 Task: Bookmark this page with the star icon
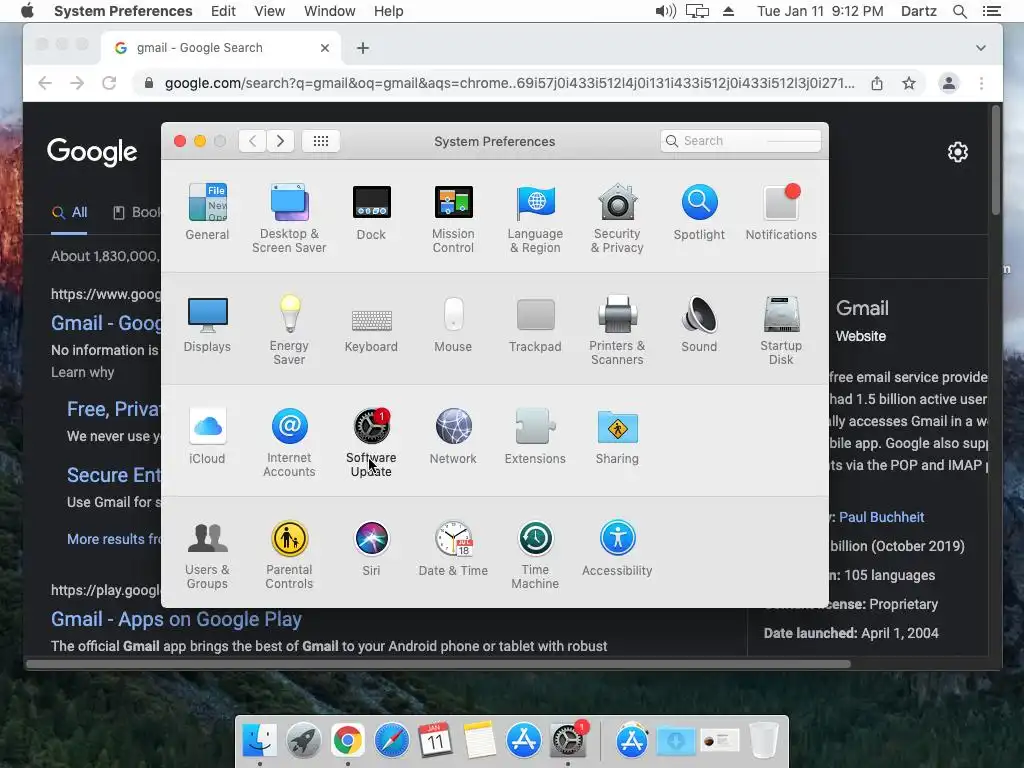(908, 83)
